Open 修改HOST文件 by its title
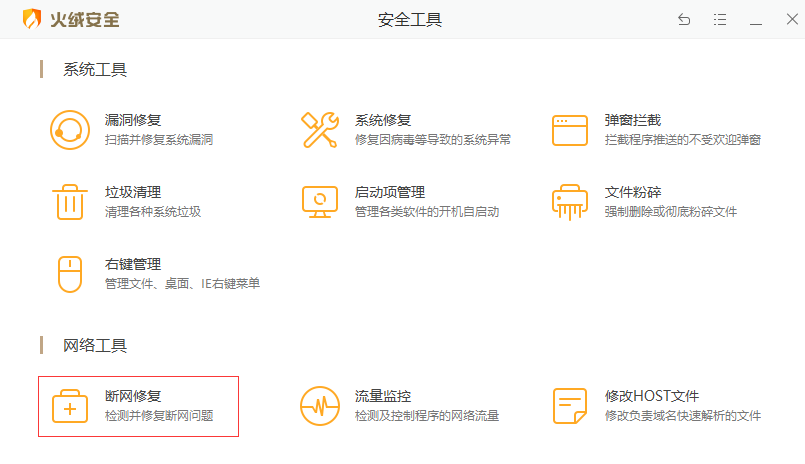Screen dimensions: 805x464 click(651, 396)
